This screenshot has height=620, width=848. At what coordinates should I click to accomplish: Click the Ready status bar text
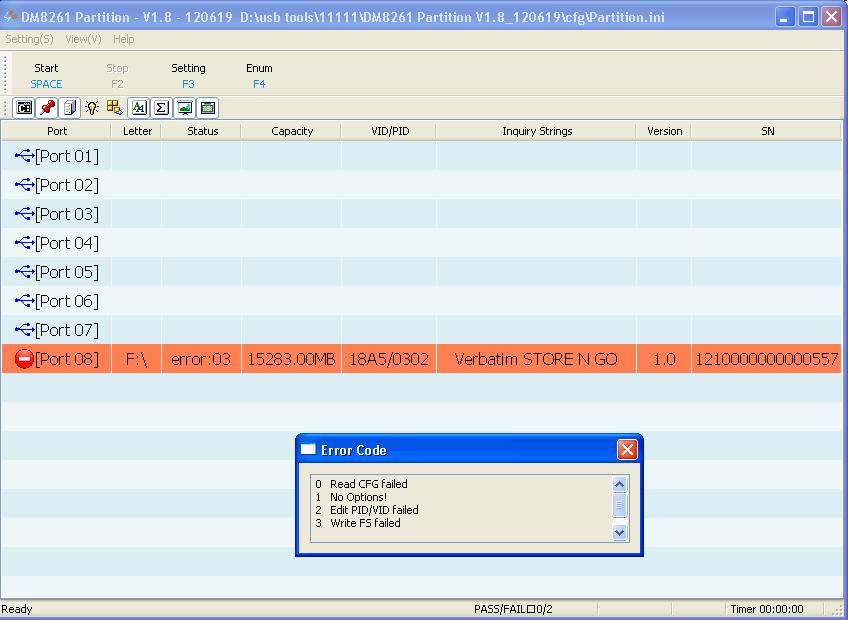(x=17, y=609)
